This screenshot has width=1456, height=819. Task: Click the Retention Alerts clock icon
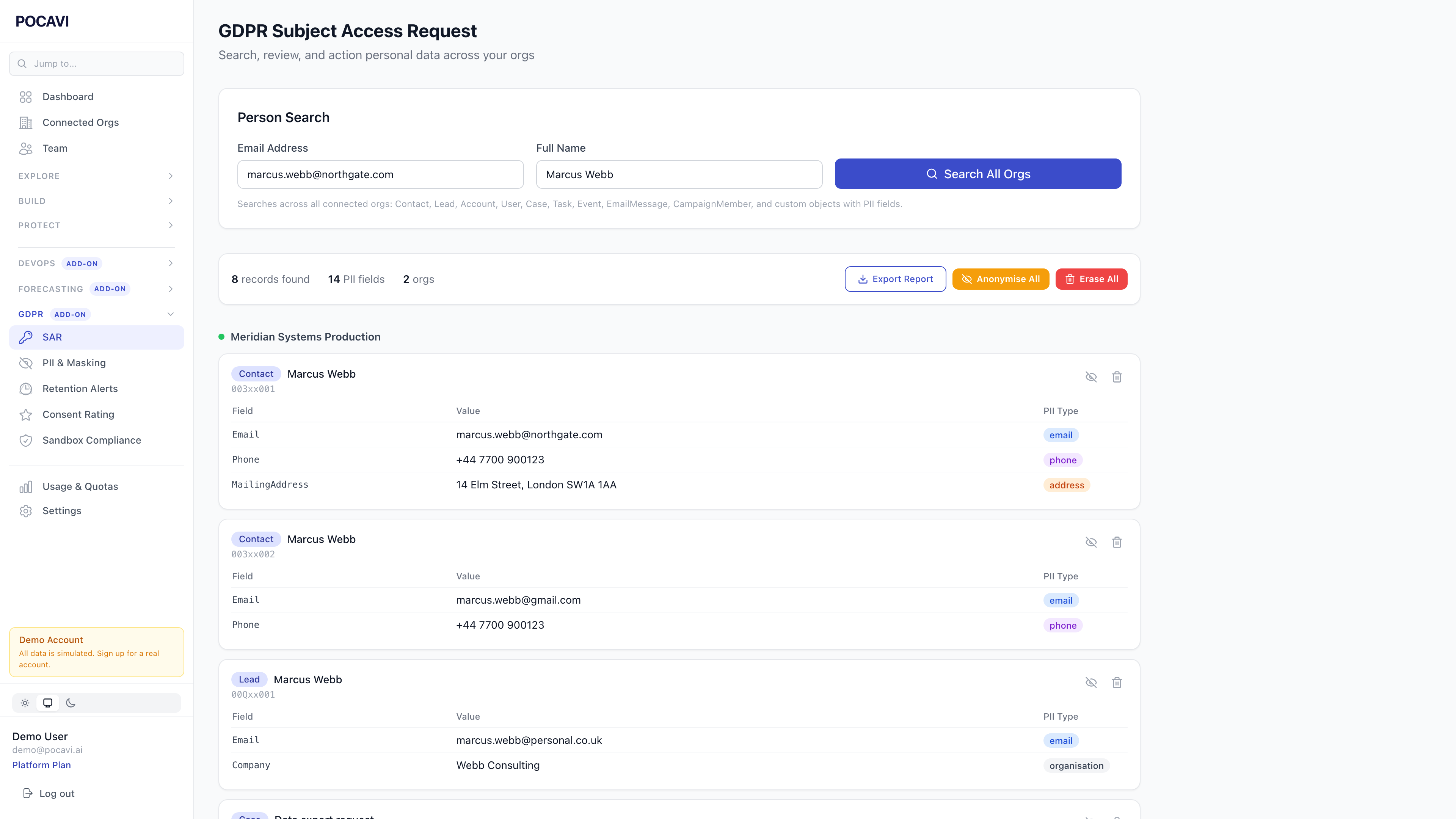[x=26, y=388]
